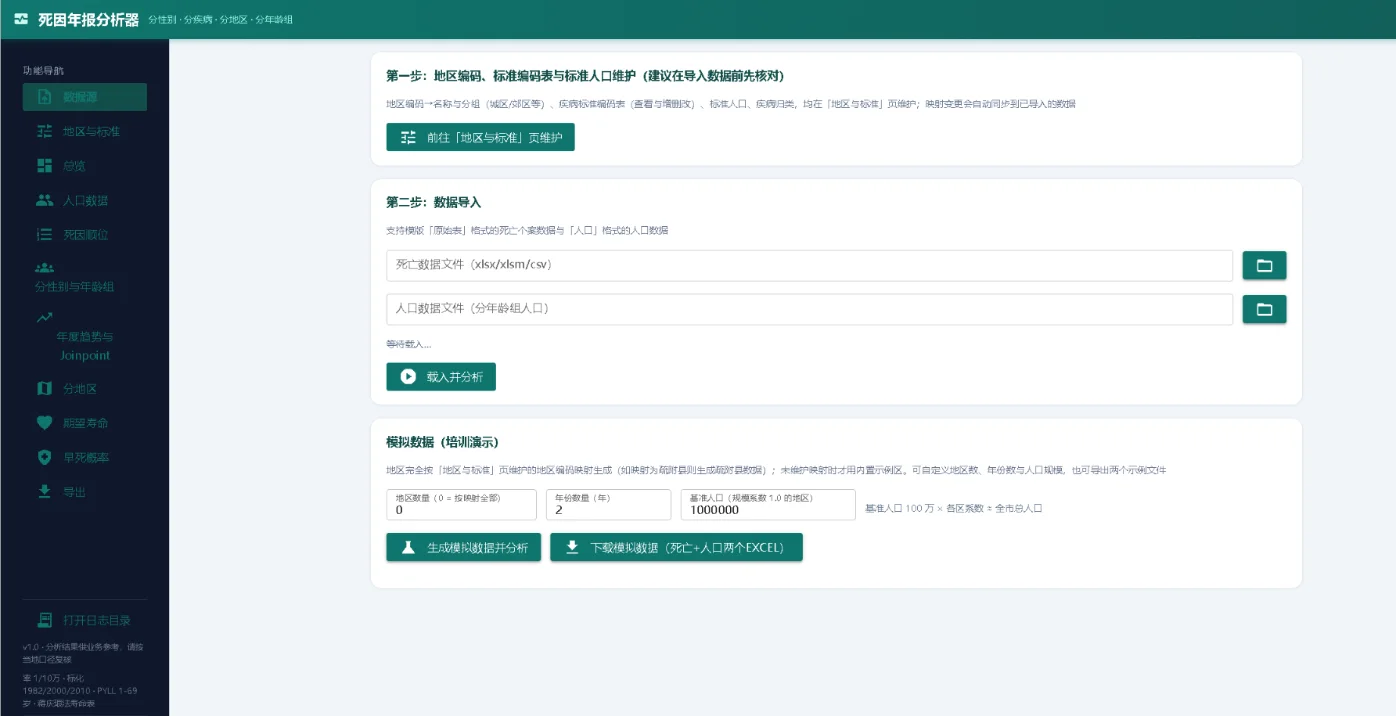The height and width of the screenshot is (716, 1396).
Task: Switch to the 地区与标准 sidebar page
Action: [x=85, y=132]
